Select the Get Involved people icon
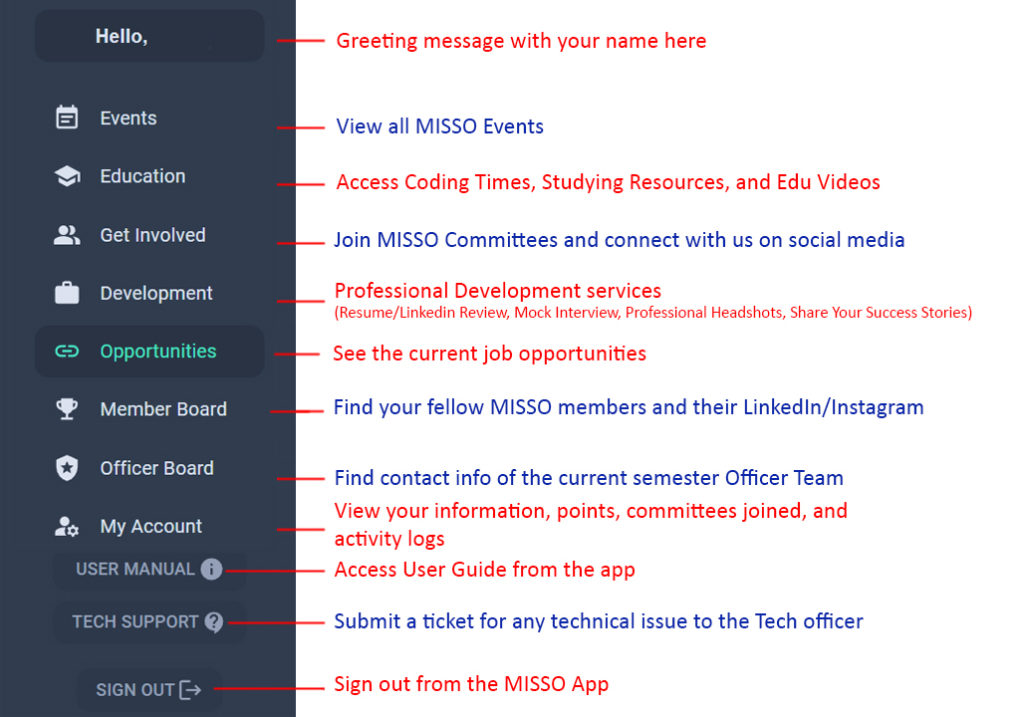 pos(67,234)
